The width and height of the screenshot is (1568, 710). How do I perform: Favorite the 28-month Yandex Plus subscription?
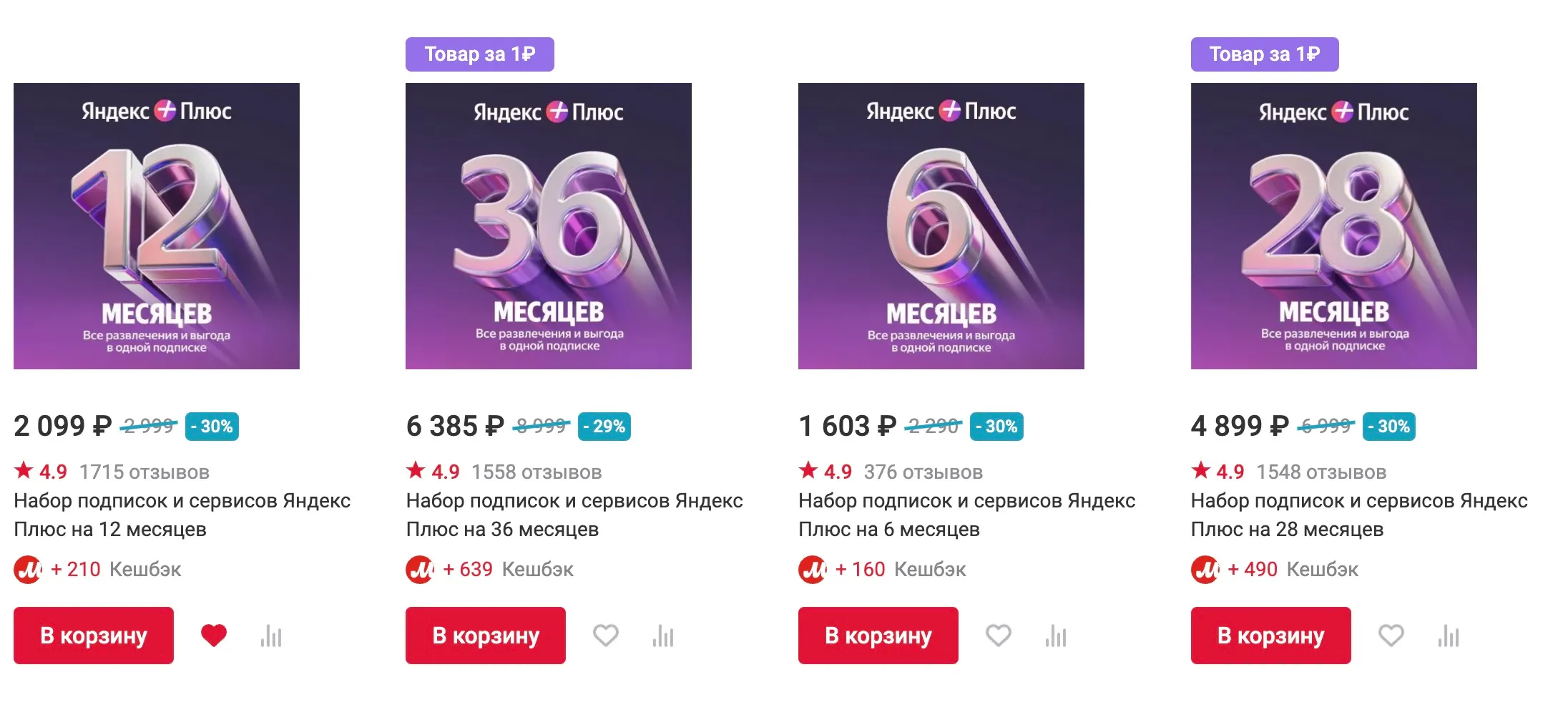1391,636
